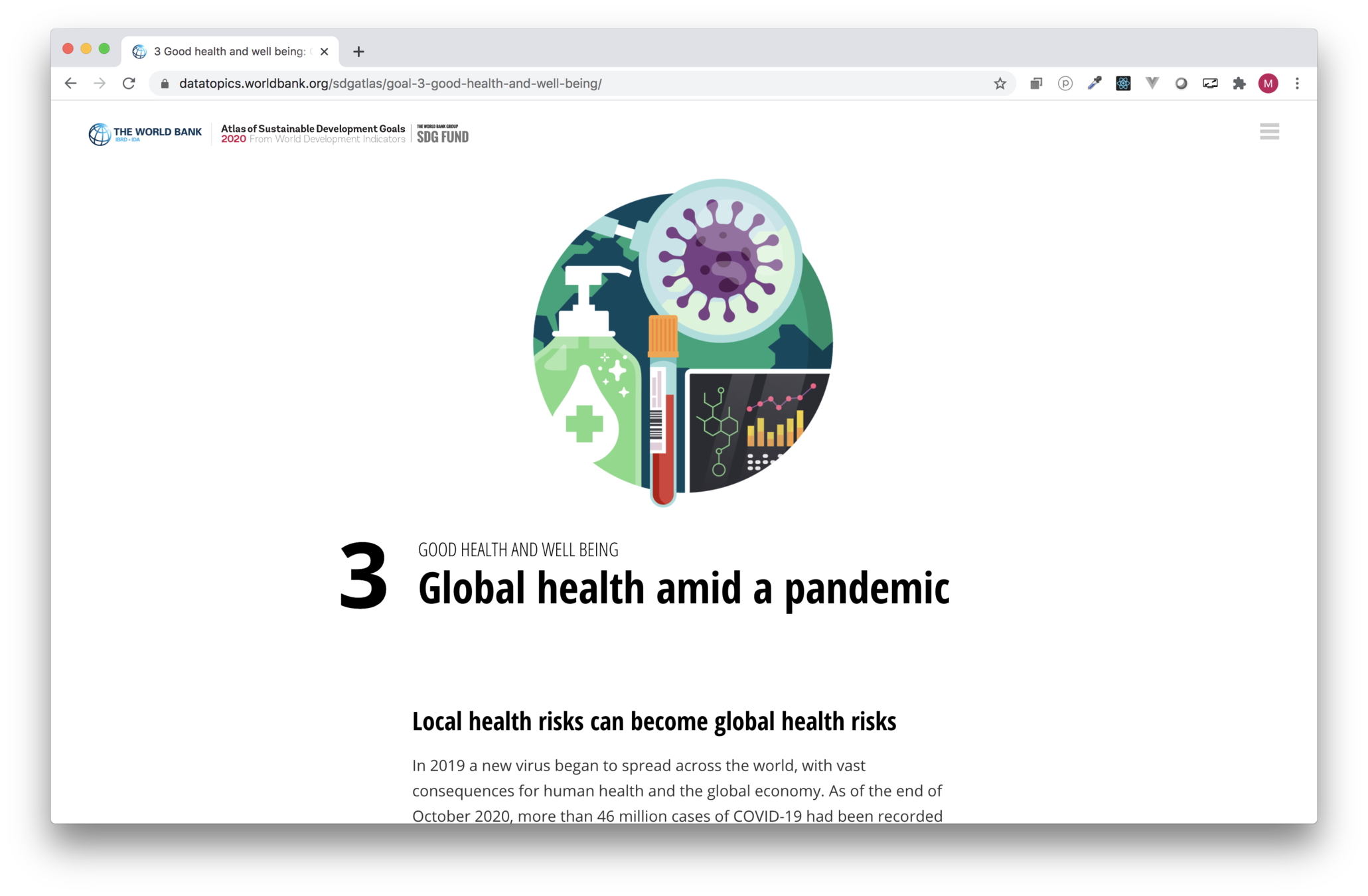View site security info via lock icon
Screen dimensions: 1368x896
pos(165,84)
